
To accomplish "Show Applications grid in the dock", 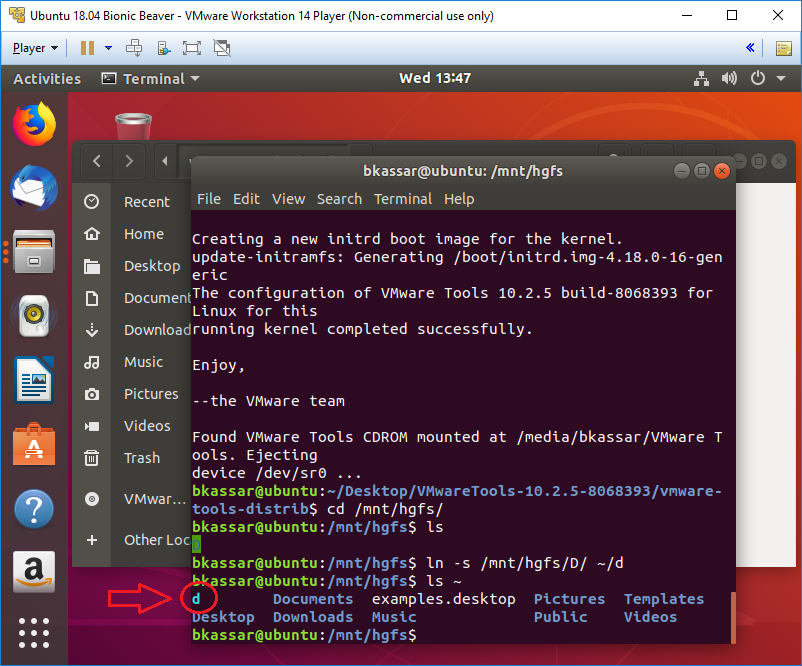I will 34,633.
